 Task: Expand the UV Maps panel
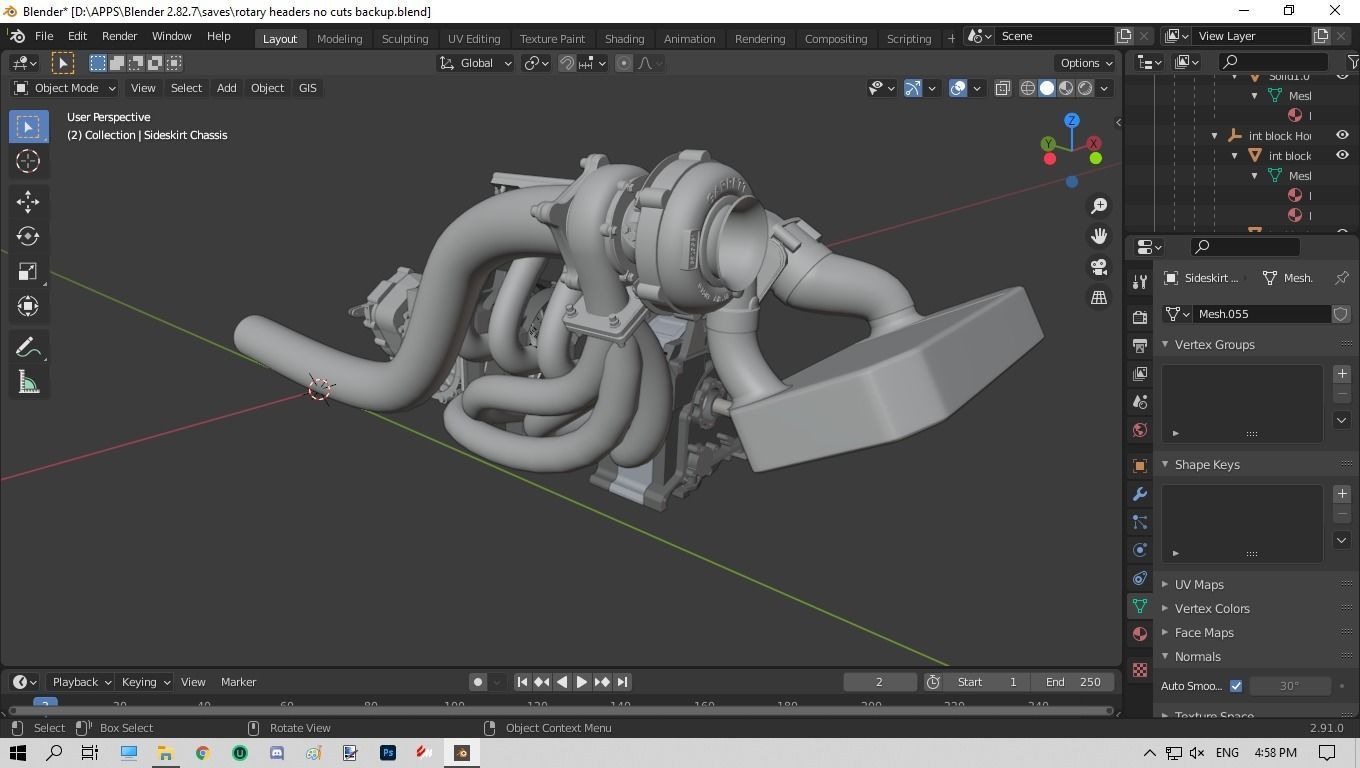pos(1199,584)
